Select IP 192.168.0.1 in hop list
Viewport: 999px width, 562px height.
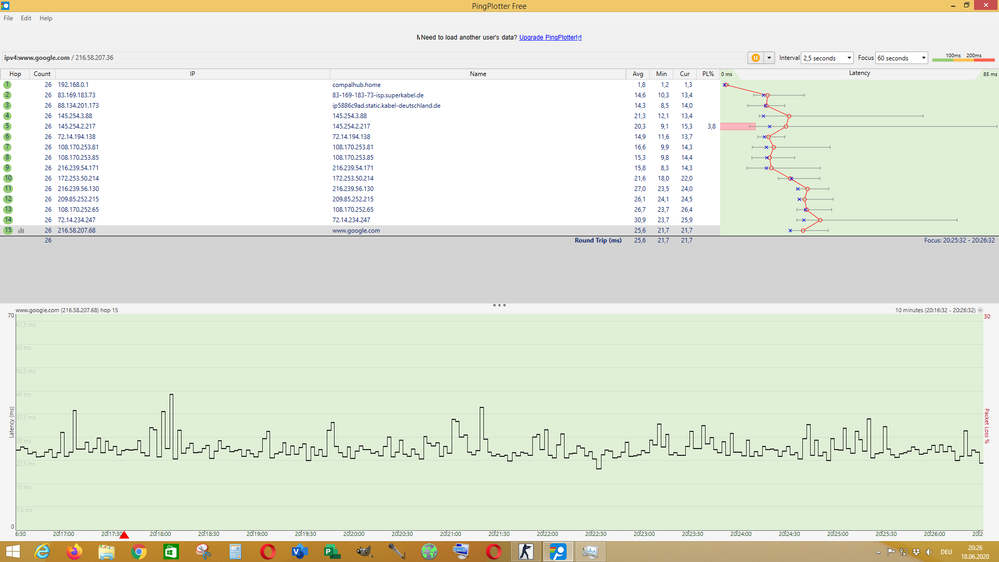click(73, 85)
